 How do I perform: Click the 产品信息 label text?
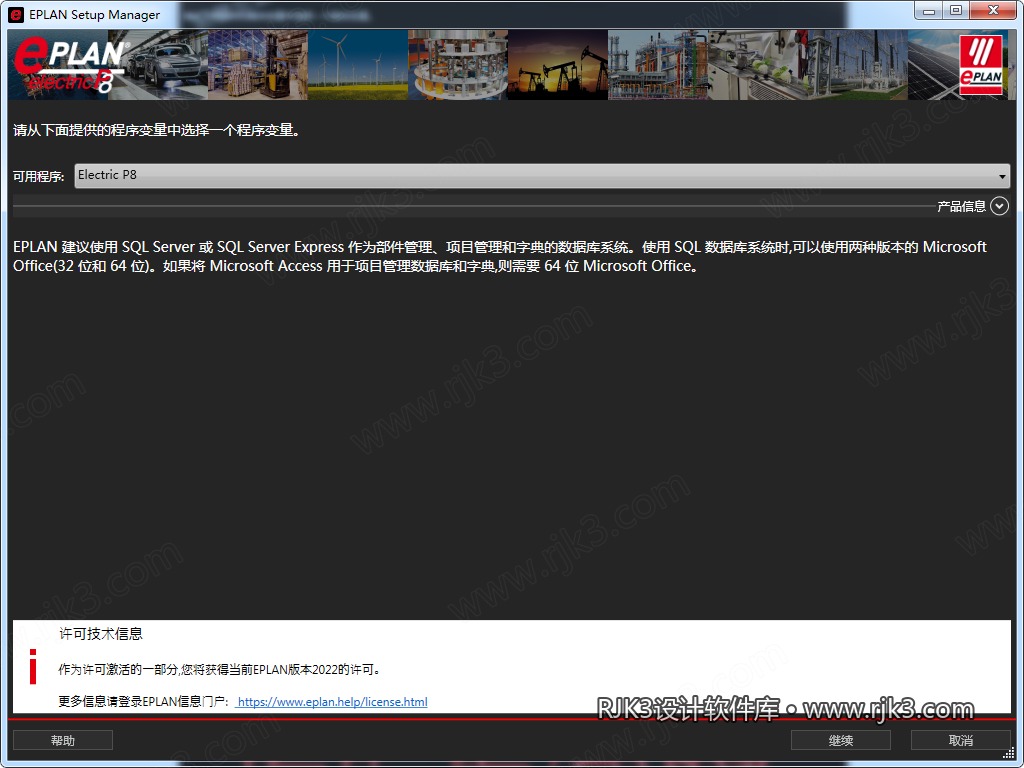click(961, 206)
